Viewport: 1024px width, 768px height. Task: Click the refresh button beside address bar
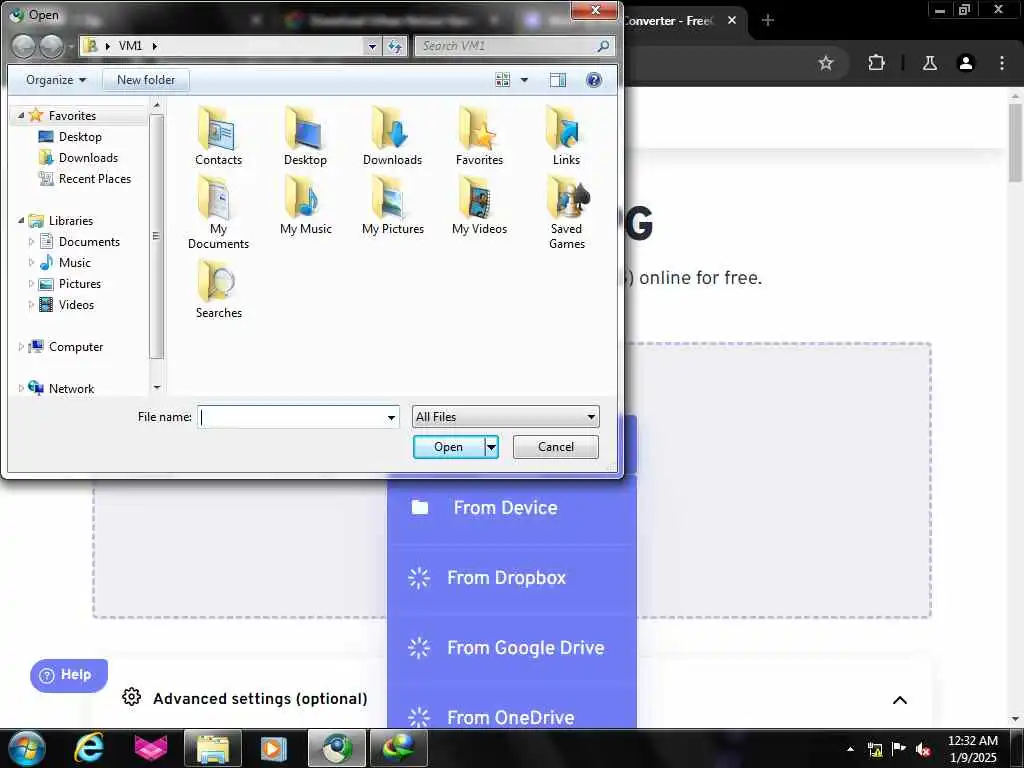pos(394,46)
